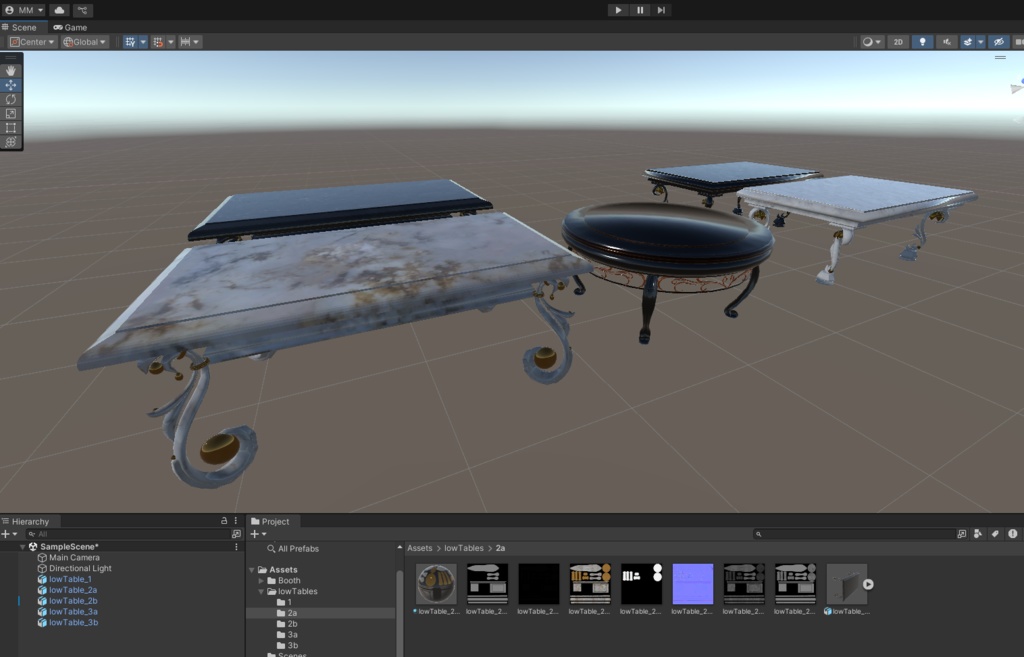Open grid snapping dropdown arrow
Image resolution: width=1024 pixels, height=657 pixels.
(x=143, y=42)
